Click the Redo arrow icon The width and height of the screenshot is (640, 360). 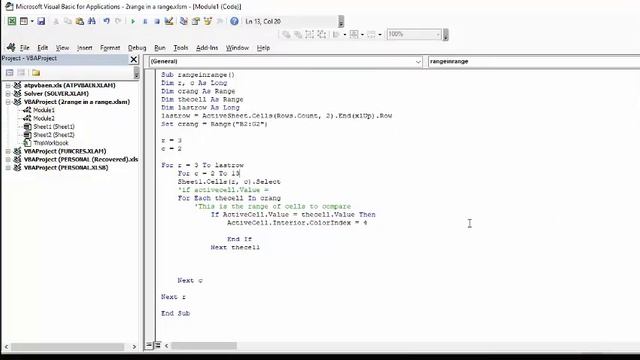(118, 21)
